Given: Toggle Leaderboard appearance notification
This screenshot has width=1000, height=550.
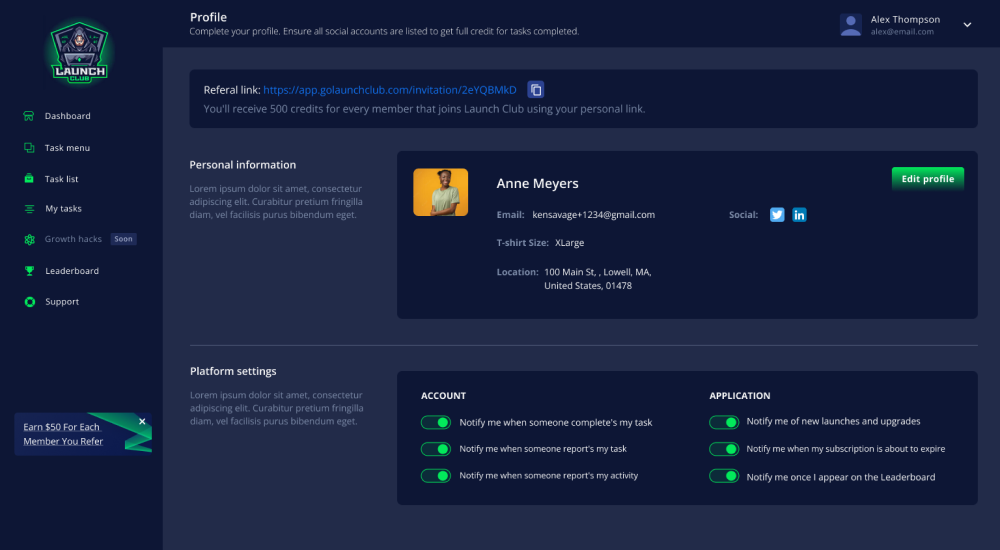Looking at the screenshot, I should [x=724, y=476].
